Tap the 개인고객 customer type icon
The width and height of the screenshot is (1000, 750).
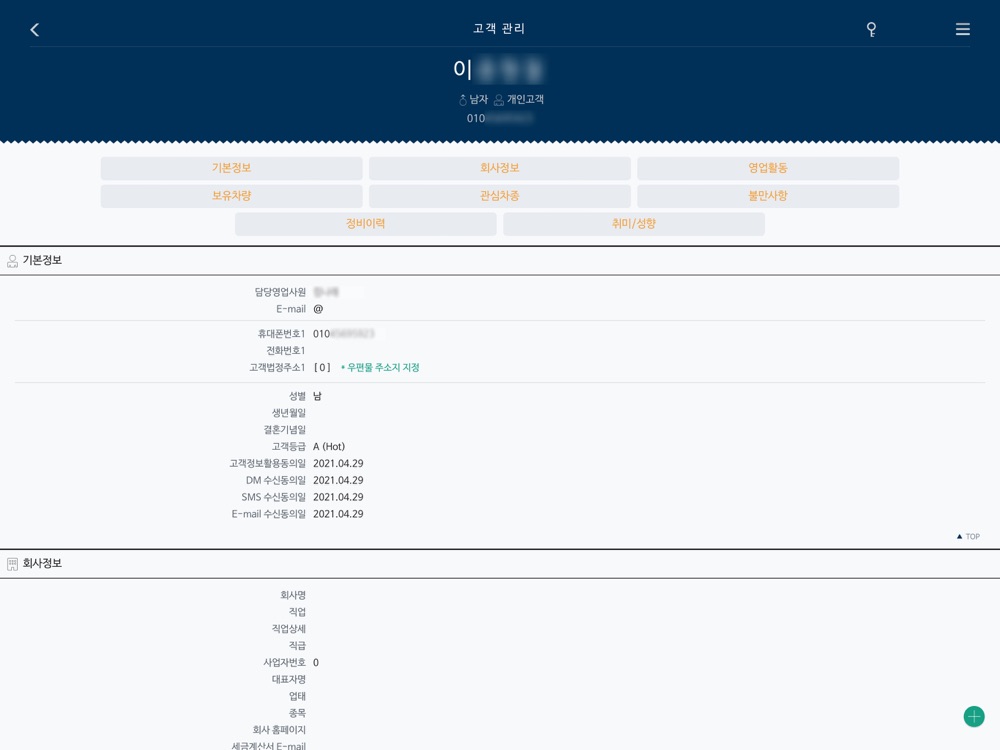(498, 100)
